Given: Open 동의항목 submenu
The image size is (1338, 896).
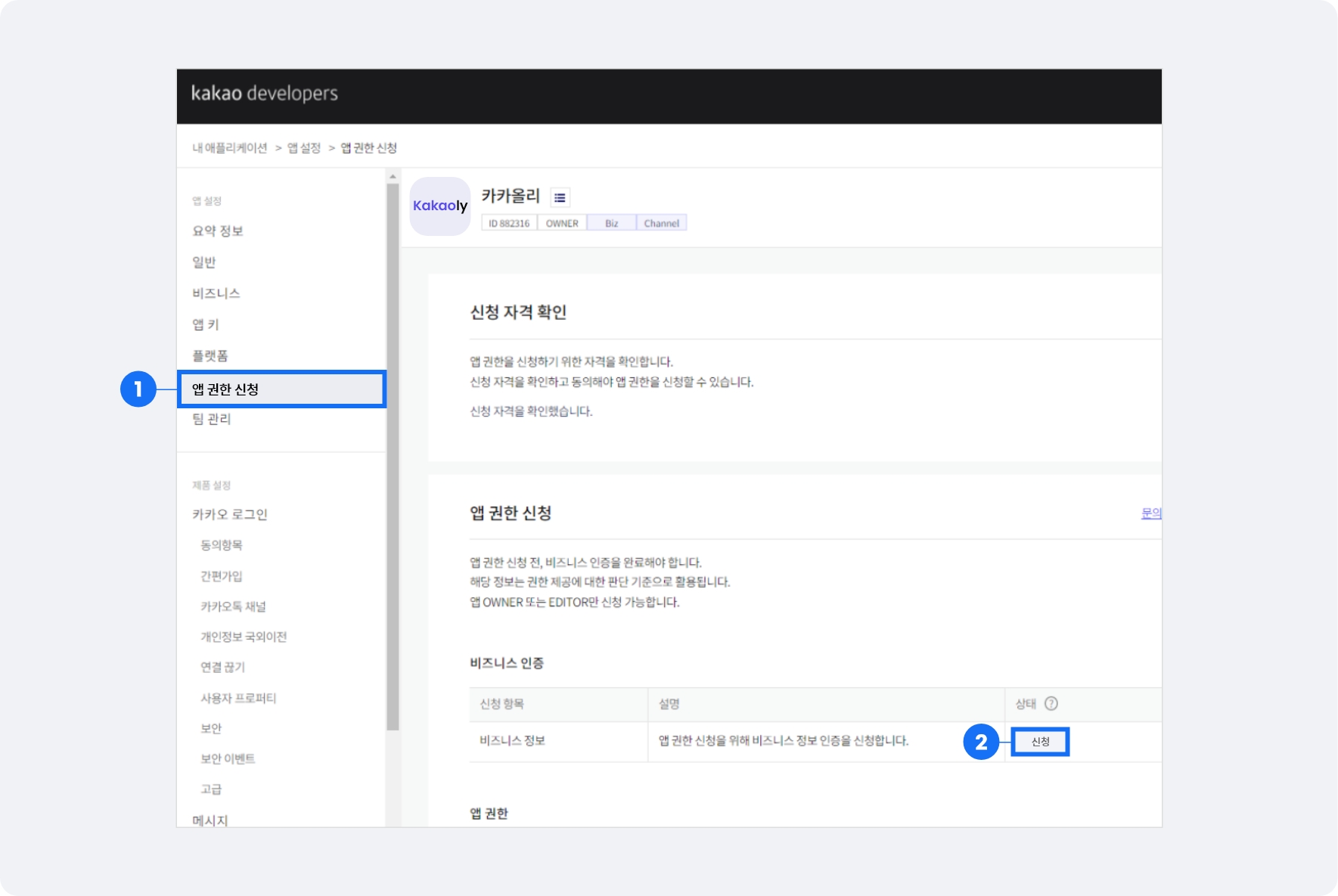Looking at the screenshot, I should point(222,545).
